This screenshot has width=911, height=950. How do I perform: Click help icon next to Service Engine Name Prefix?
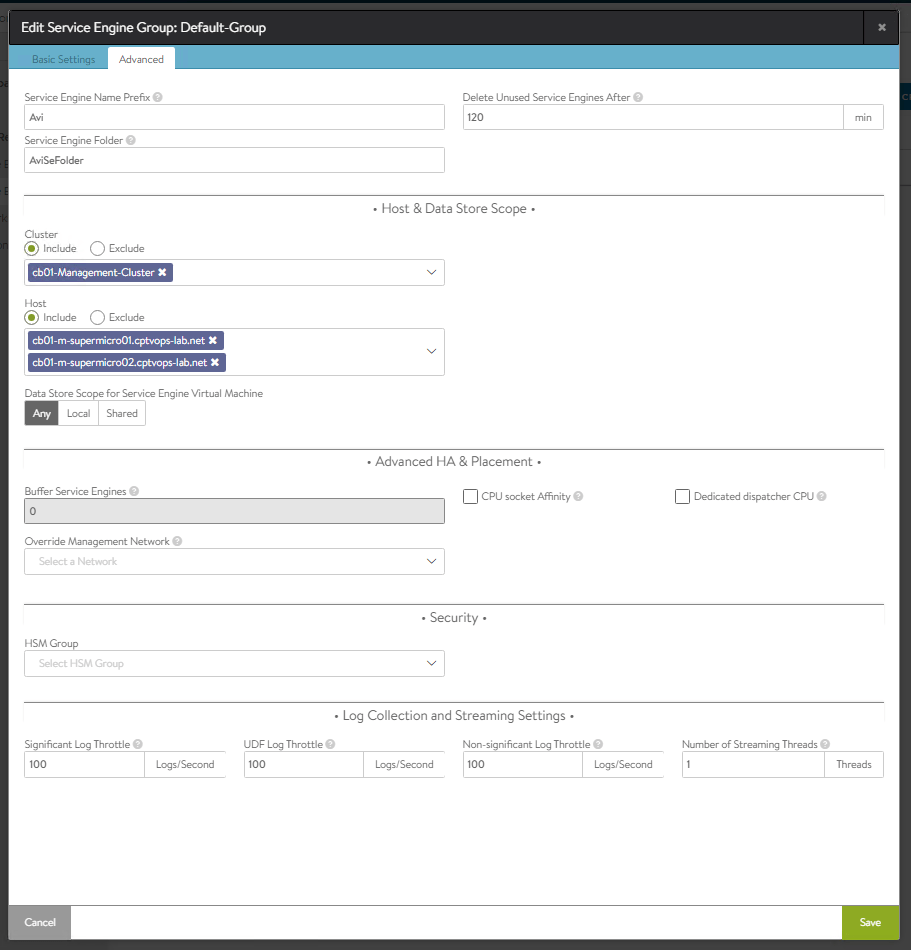[x=158, y=98]
